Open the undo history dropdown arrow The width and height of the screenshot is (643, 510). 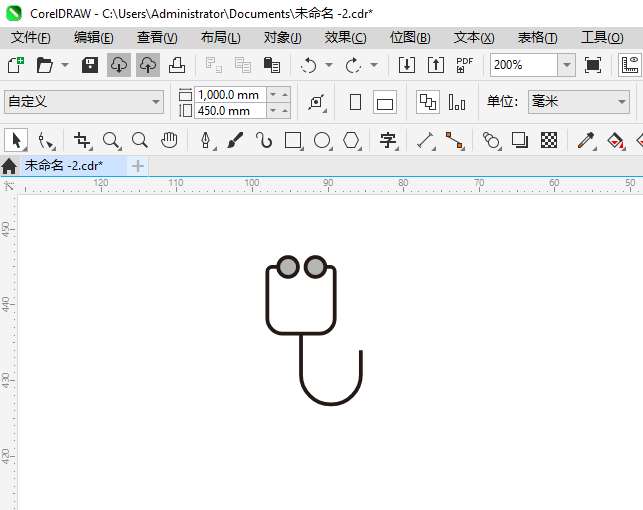(x=329, y=65)
